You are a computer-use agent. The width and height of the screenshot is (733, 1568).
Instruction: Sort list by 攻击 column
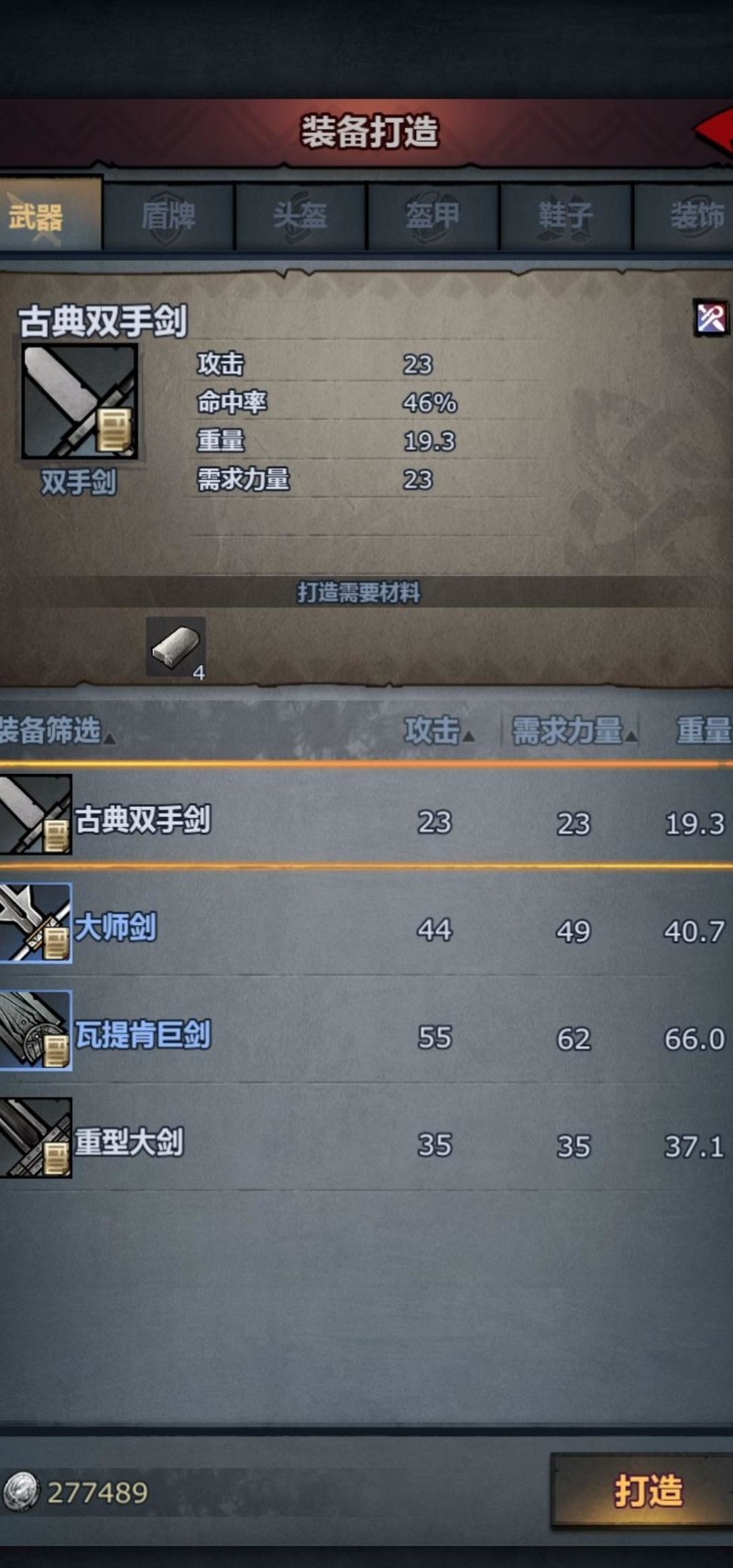[440, 731]
